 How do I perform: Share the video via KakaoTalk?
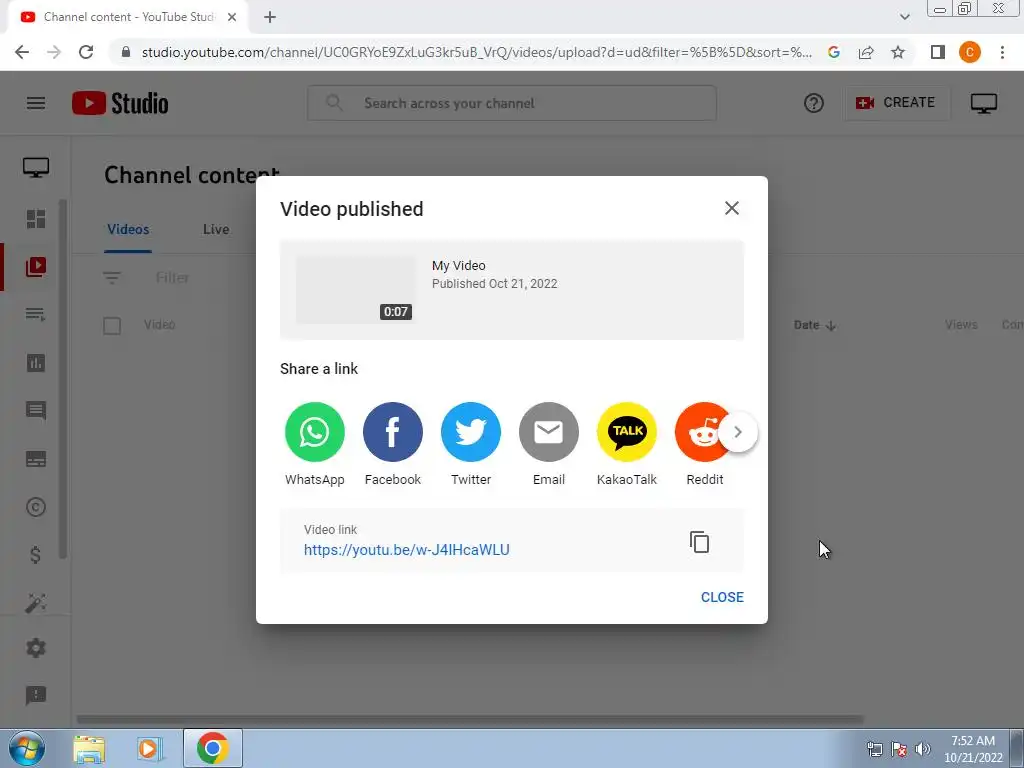pos(627,432)
